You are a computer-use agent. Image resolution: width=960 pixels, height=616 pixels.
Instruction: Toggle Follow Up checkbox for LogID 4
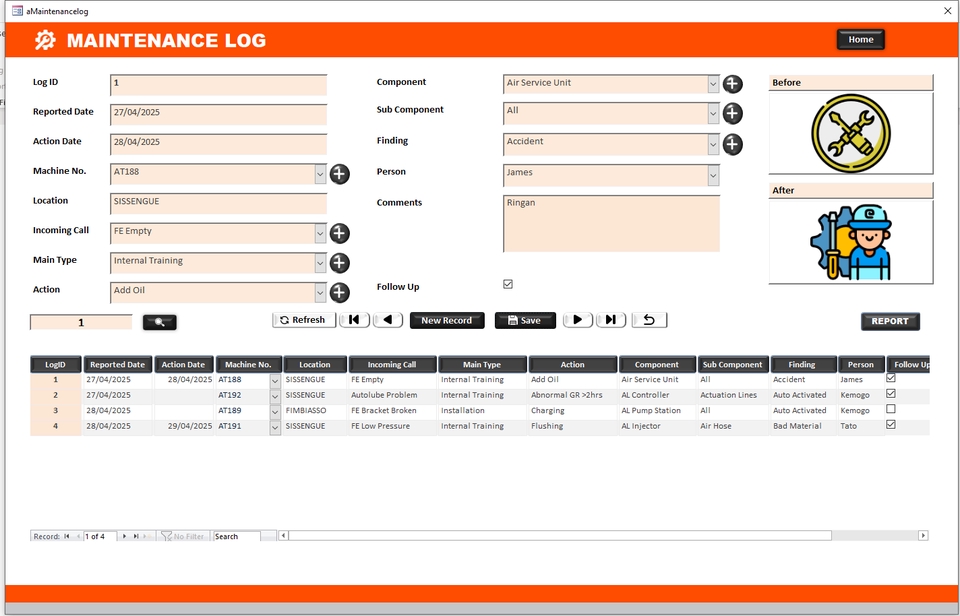pyautogui.click(x=891, y=425)
